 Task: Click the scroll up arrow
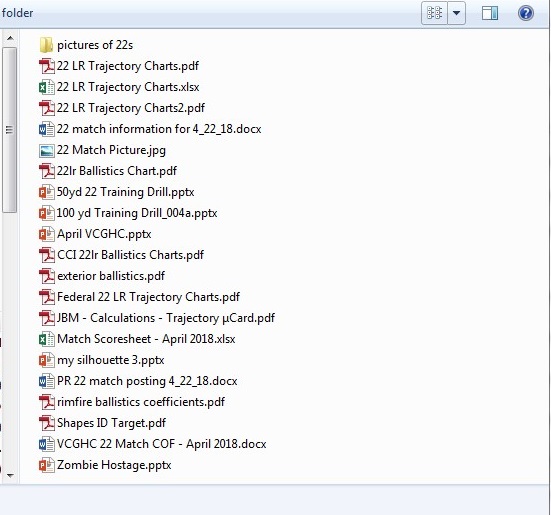pyautogui.click(x=10, y=38)
